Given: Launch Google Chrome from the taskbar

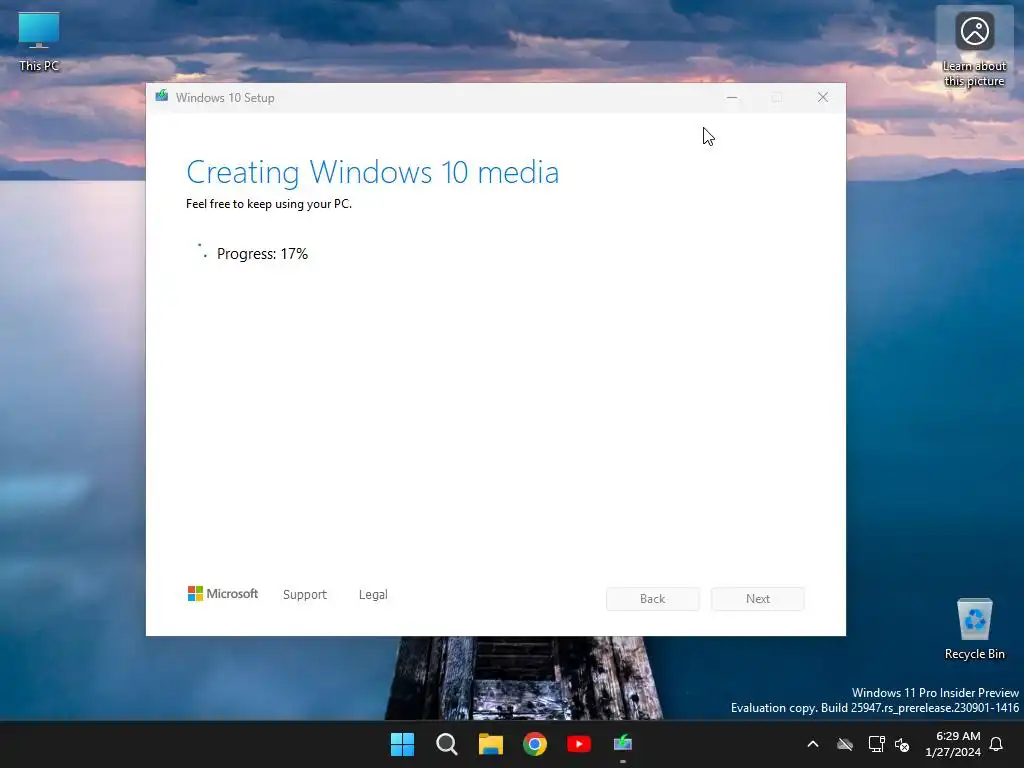Looking at the screenshot, I should [x=535, y=744].
